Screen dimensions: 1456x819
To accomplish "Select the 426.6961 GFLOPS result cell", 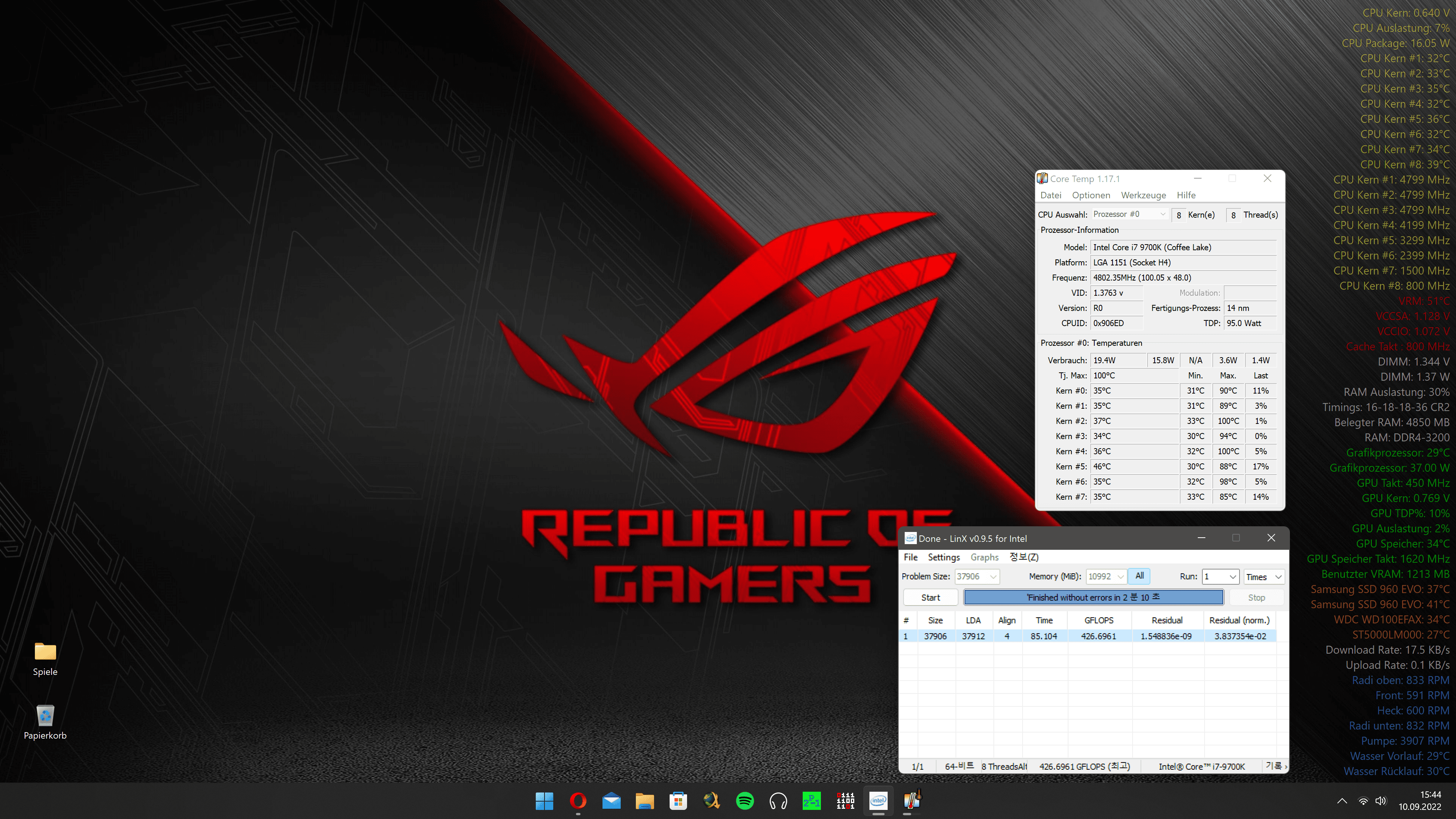I will coord(1099,637).
